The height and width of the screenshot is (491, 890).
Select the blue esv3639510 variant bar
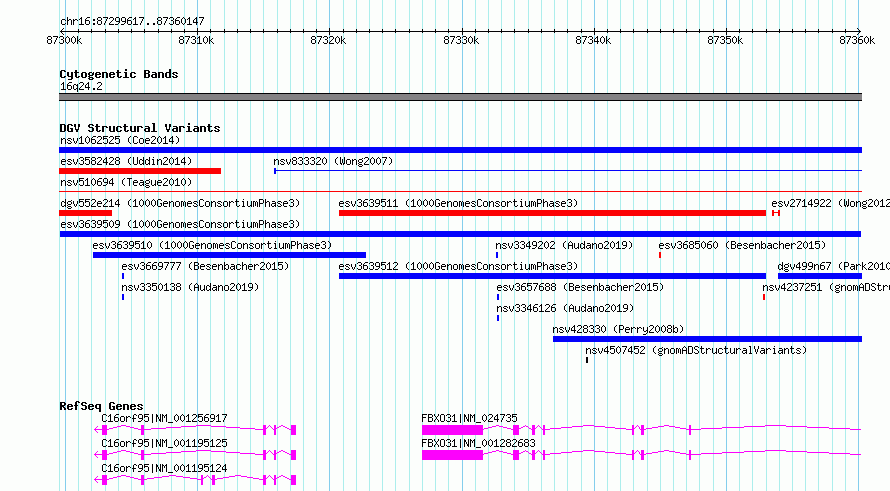pos(229,255)
